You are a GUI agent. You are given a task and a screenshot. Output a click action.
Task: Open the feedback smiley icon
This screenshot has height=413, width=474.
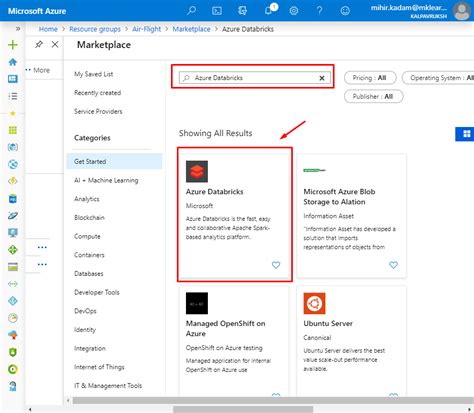(x=345, y=11)
